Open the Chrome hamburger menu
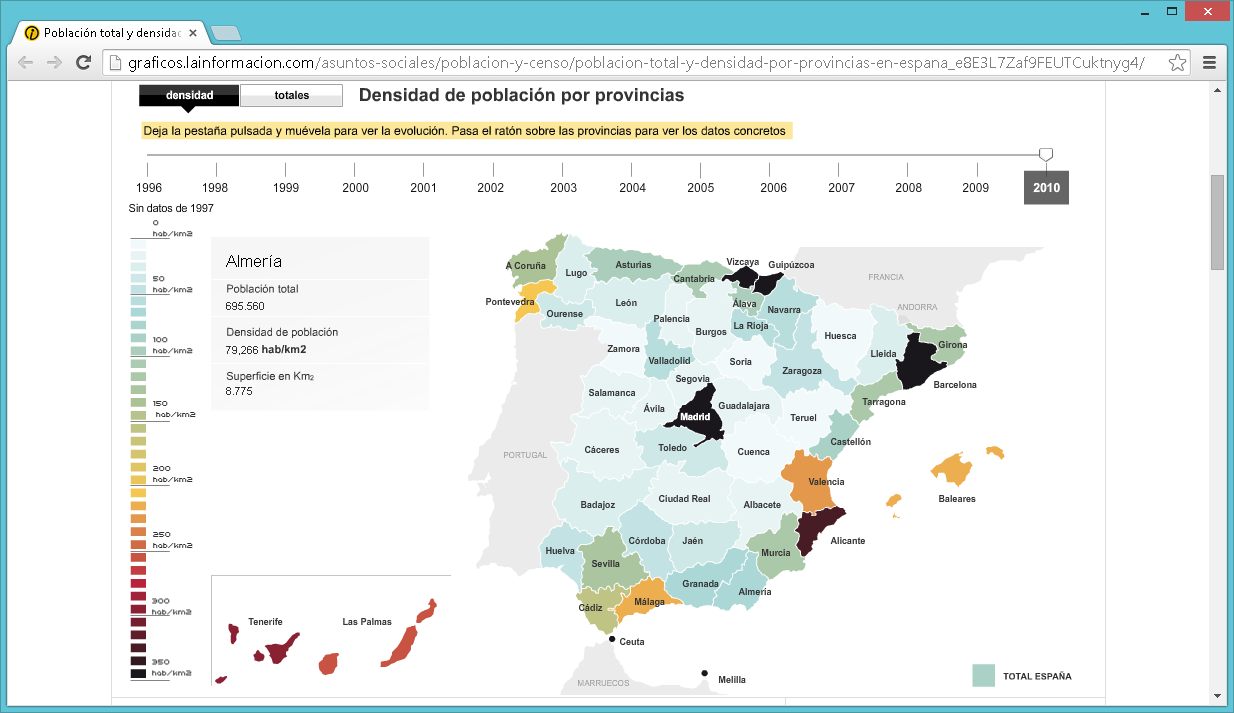This screenshot has height=713, width=1234. pyautogui.click(x=1209, y=62)
